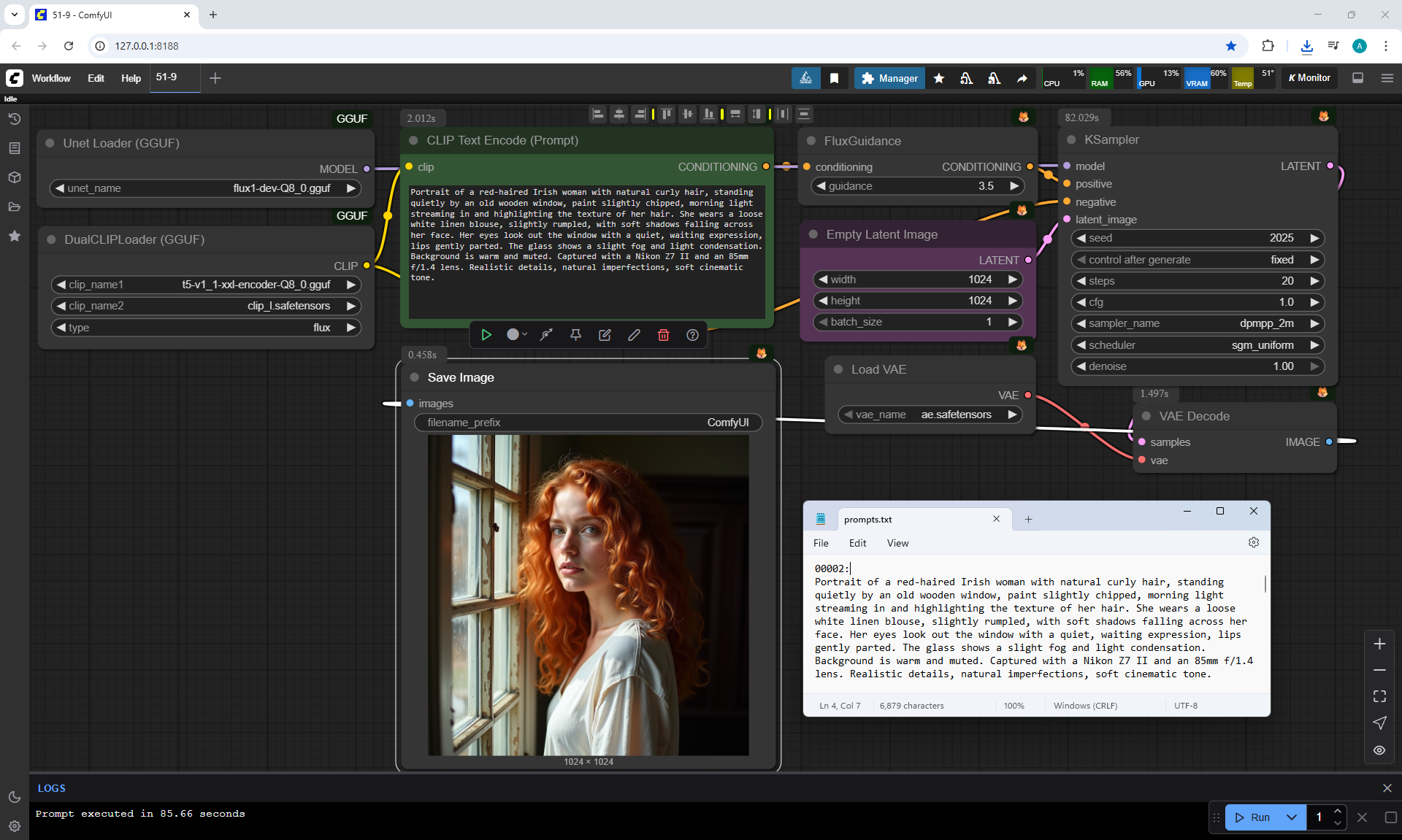Toggle link visibility eye icon
Viewport: 1402px width, 840px height.
(1379, 750)
